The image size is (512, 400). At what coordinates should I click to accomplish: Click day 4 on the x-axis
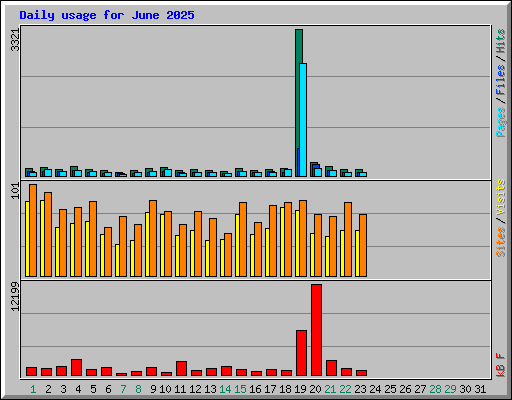pos(78,389)
